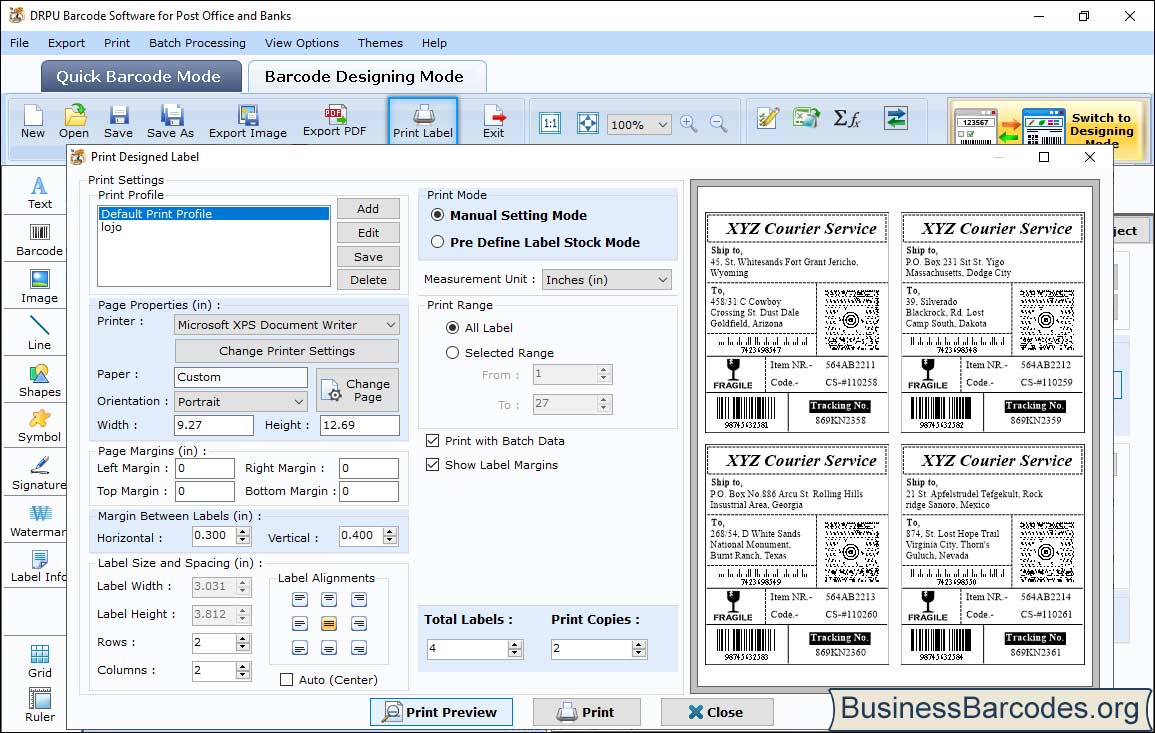Click the edit pencil note icon
The height and width of the screenshot is (733, 1155).
tap(768, 118)
